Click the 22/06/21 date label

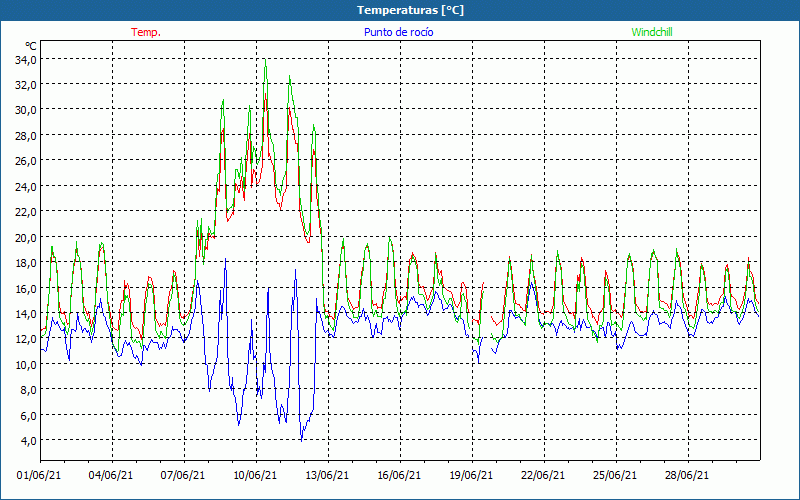[543, 476]
